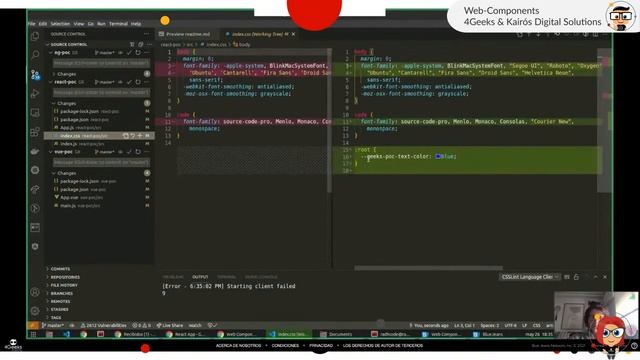640x360 pixels.
Task: Collapse the react-poc repository section
Action: 51,82
